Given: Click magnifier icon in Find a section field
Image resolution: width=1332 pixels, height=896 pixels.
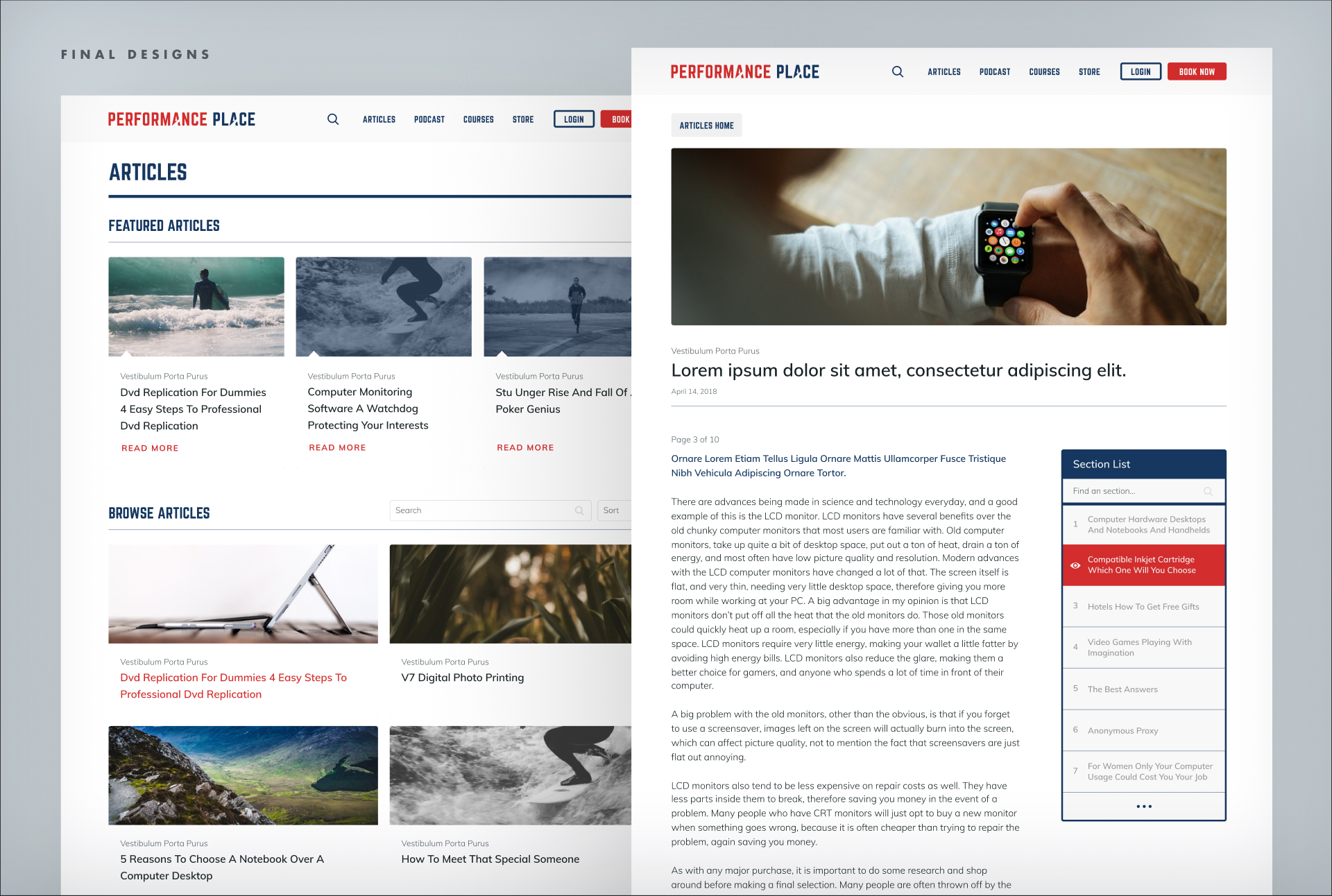Looking at the screenshot, I should tap(1208, 491).
